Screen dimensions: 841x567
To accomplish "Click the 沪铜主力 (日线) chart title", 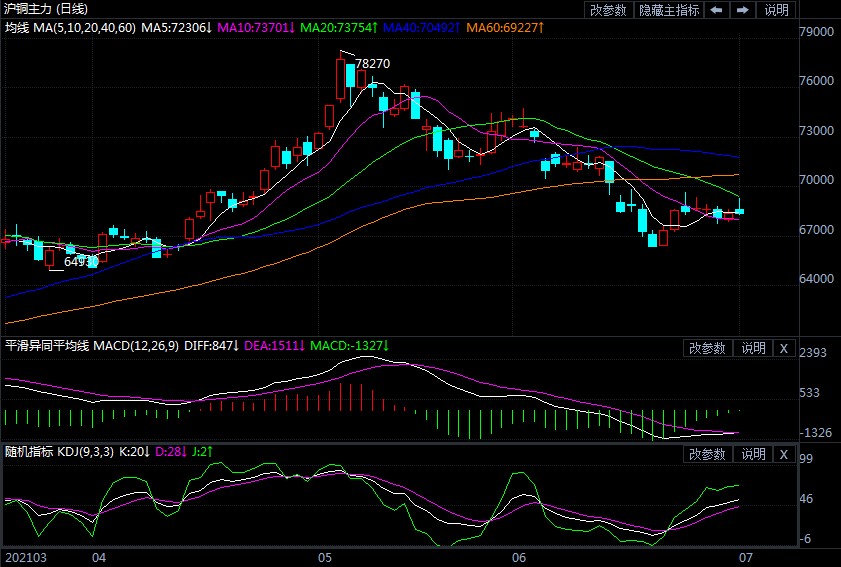I will coord(47,9).
